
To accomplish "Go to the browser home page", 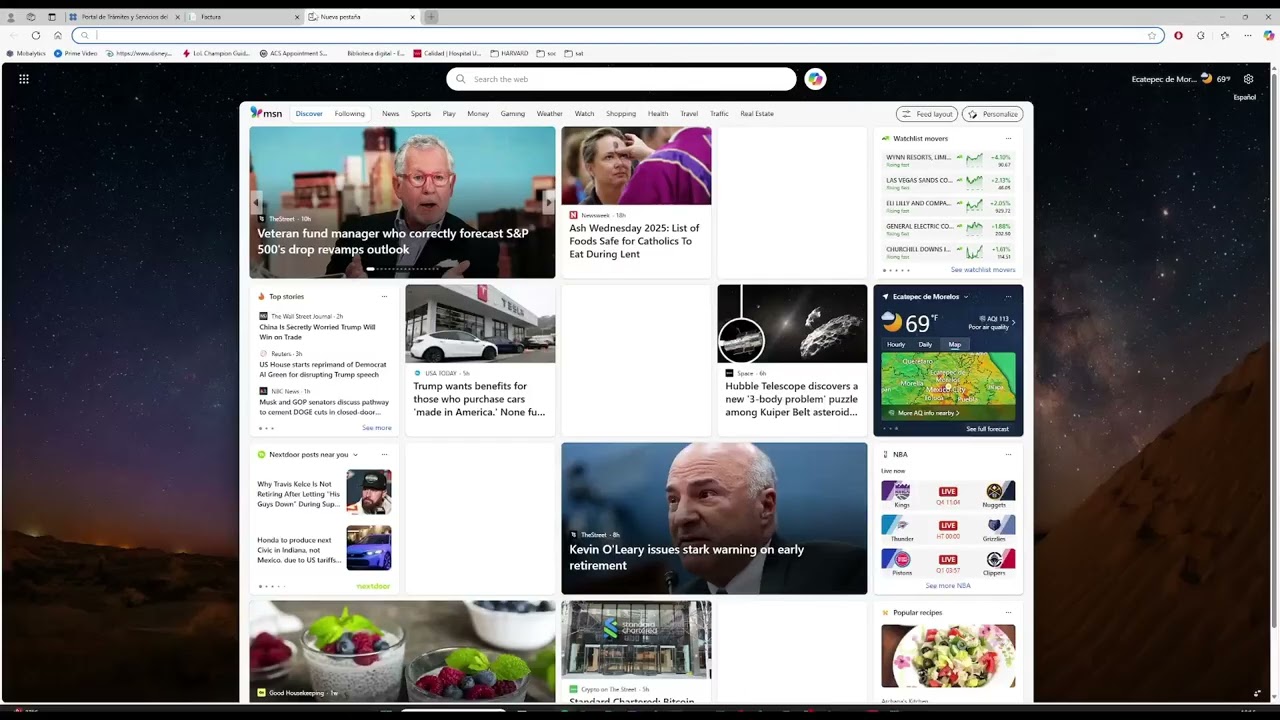I will pyautogui.click(x=58, y=35).
